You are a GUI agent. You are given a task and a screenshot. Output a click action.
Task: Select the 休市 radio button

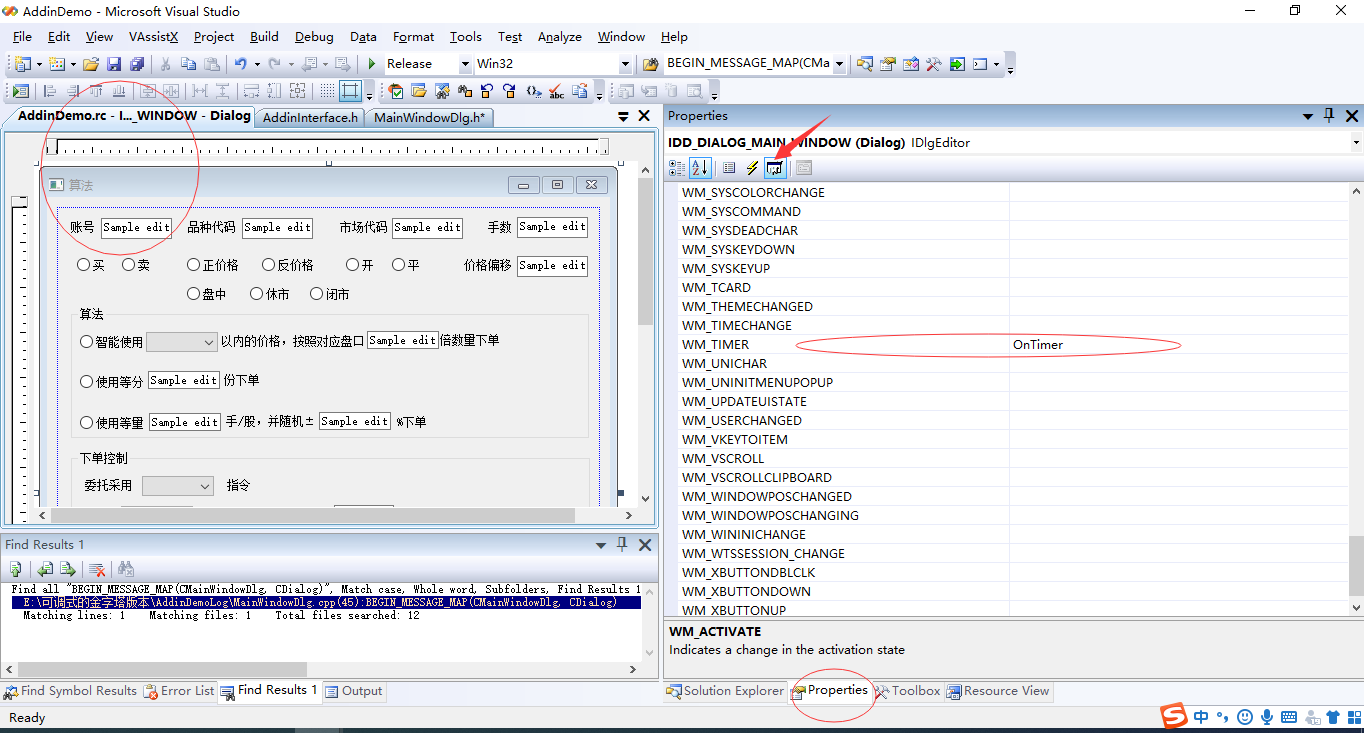click(x=257, y=294)
